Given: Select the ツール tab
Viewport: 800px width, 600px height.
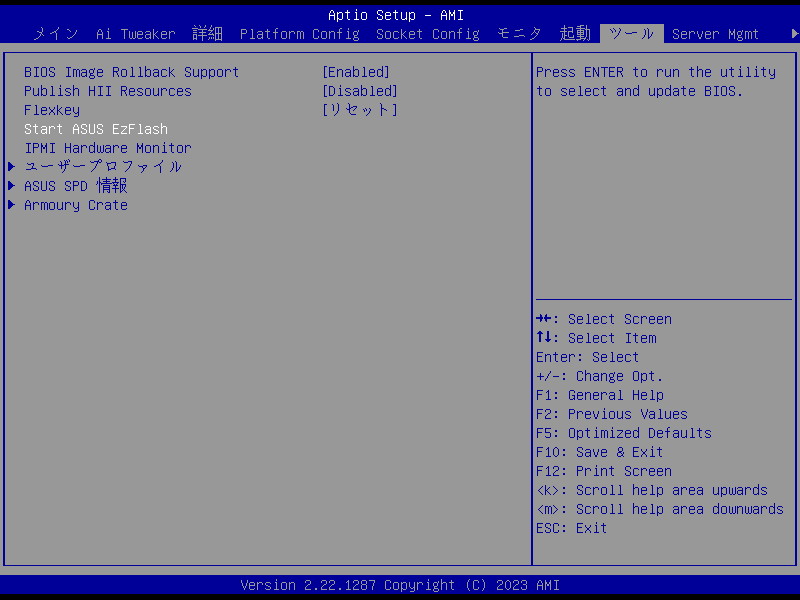Looking at the screenshot, I should 632,34.
